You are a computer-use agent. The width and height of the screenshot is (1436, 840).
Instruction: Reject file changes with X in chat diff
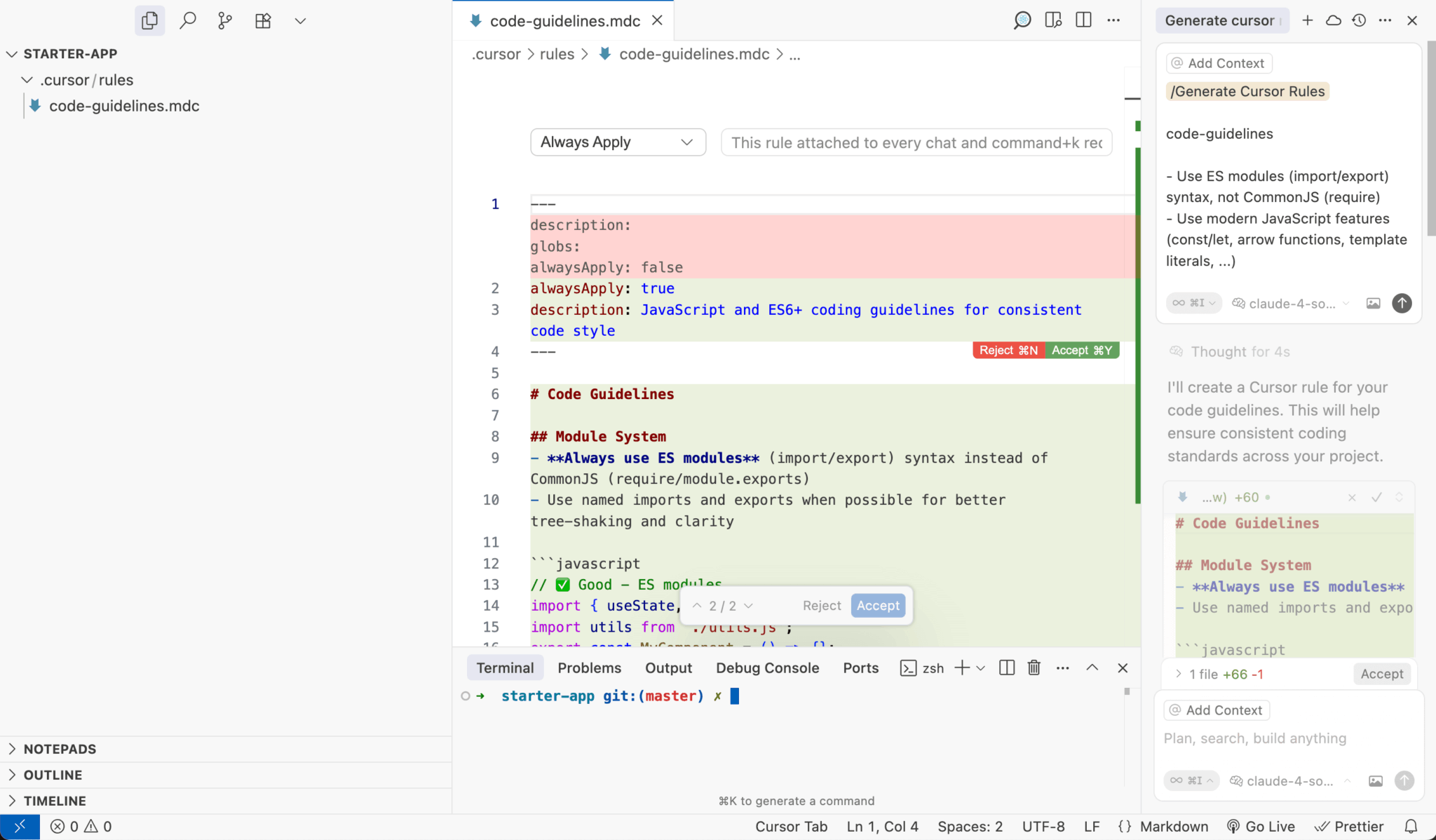pos(1352,497)
